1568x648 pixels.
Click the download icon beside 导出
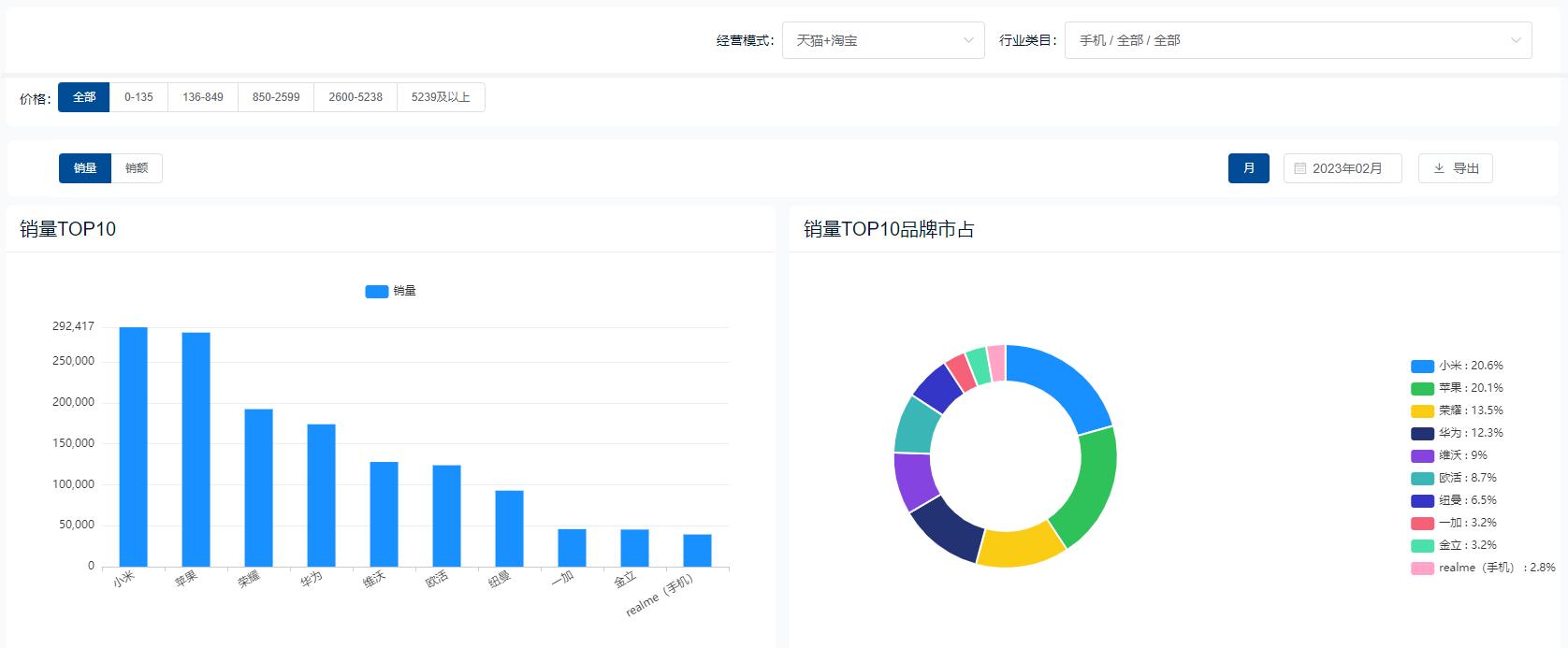pos(1439,168)
